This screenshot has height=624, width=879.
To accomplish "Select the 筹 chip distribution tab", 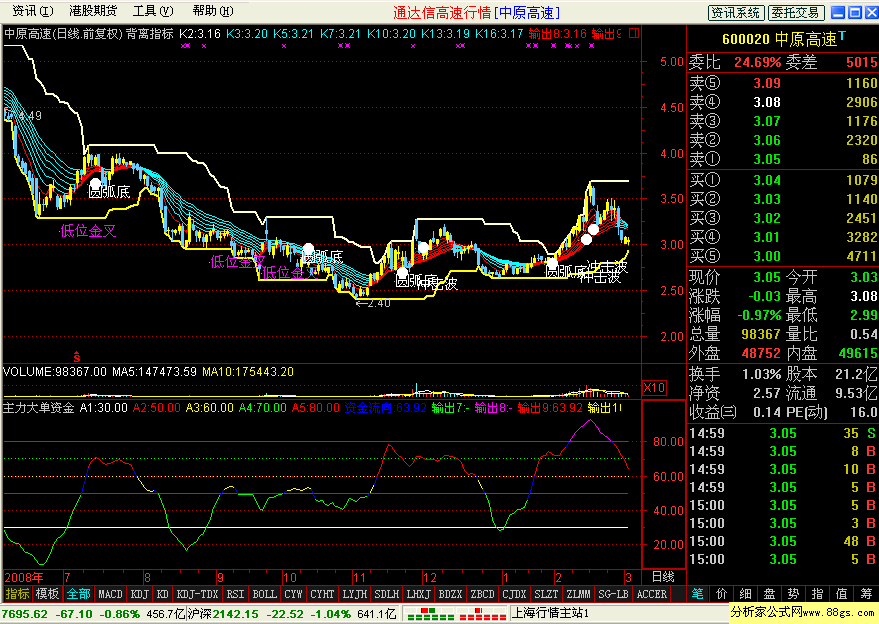I will point(866,594).
